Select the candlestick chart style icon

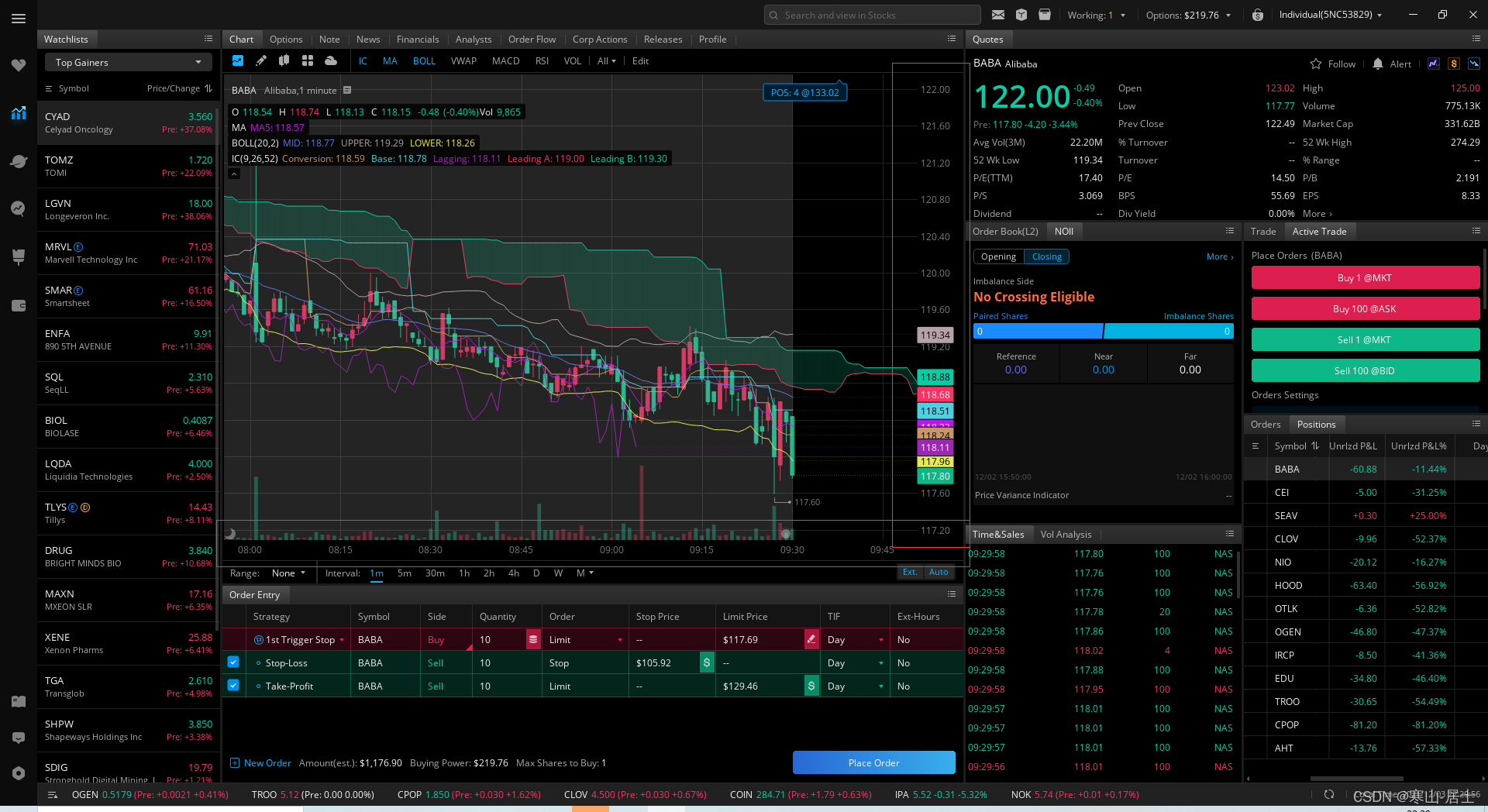284,60
